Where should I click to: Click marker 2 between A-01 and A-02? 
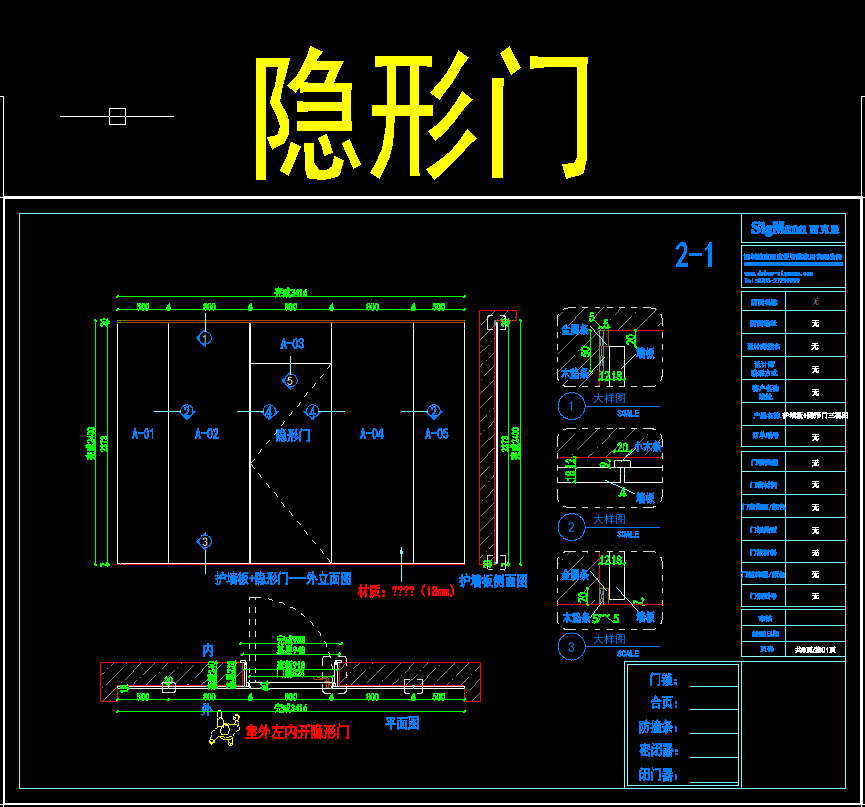click(x=188, y=411)
